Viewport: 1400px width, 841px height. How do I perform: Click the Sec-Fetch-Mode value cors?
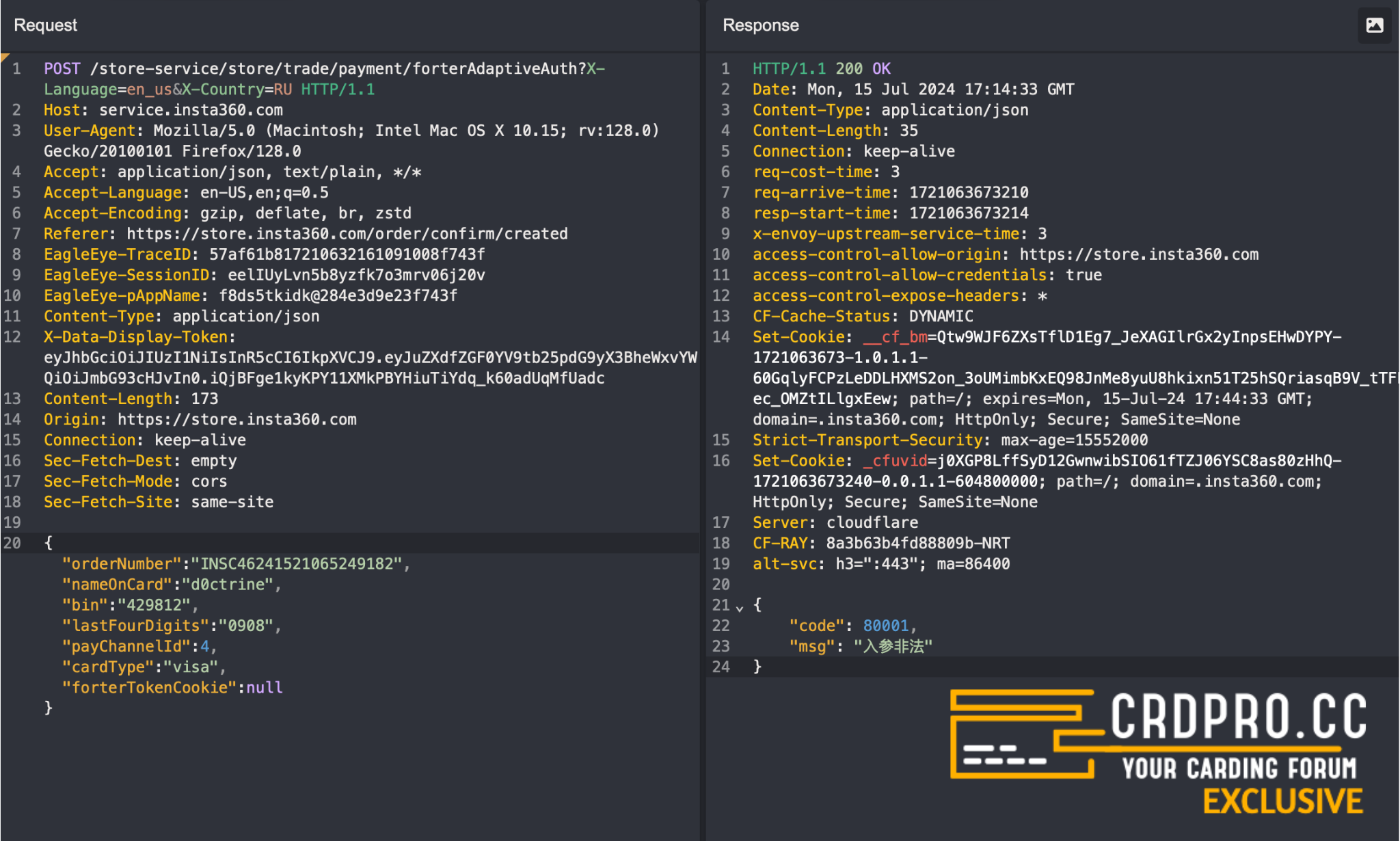pos(208,481)
